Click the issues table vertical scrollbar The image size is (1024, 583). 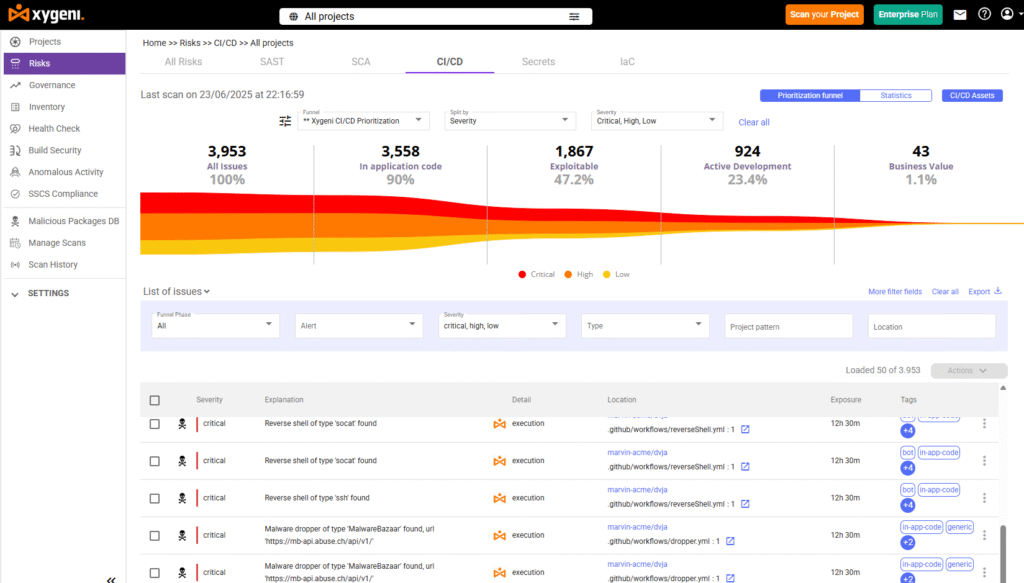[1003, 554]
